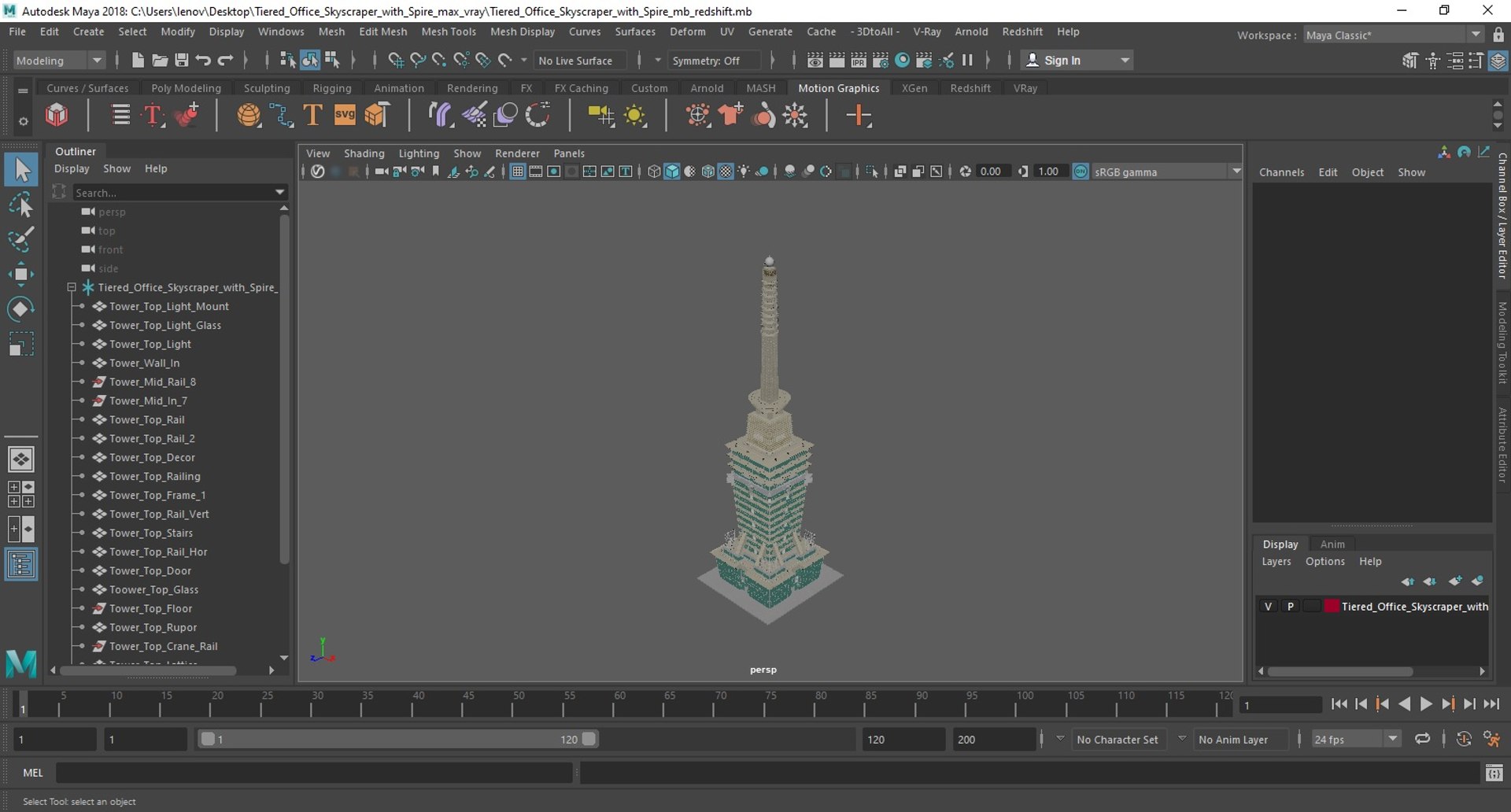Click the script editor icon
Screen dimensions: 1511x812
pos(1494,773)
